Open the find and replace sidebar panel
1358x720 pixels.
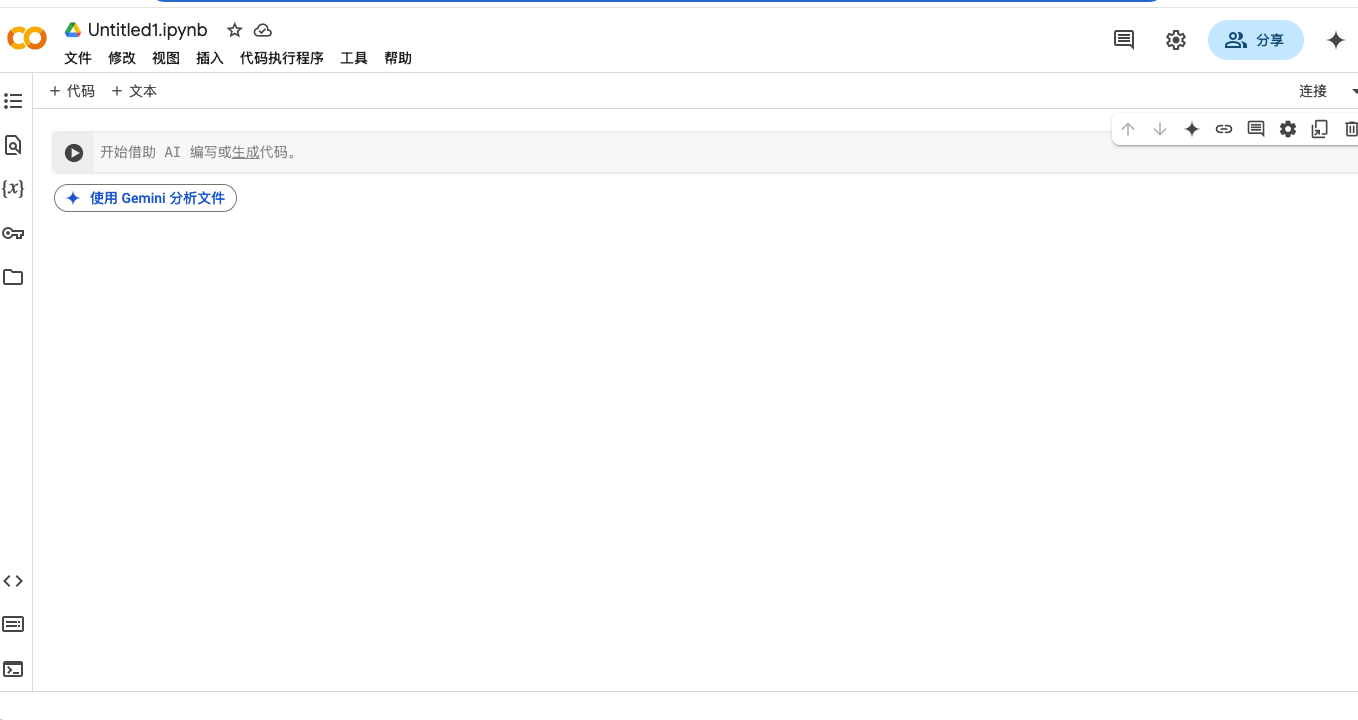(13, 145)
